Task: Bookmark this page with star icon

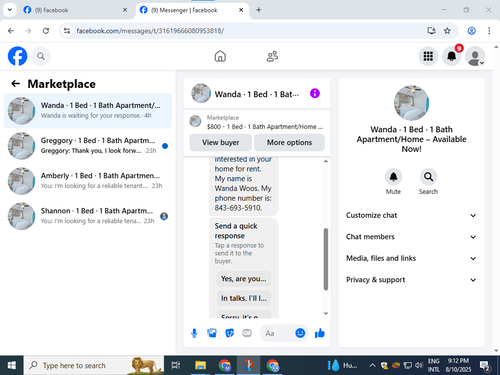Action: 447,31
